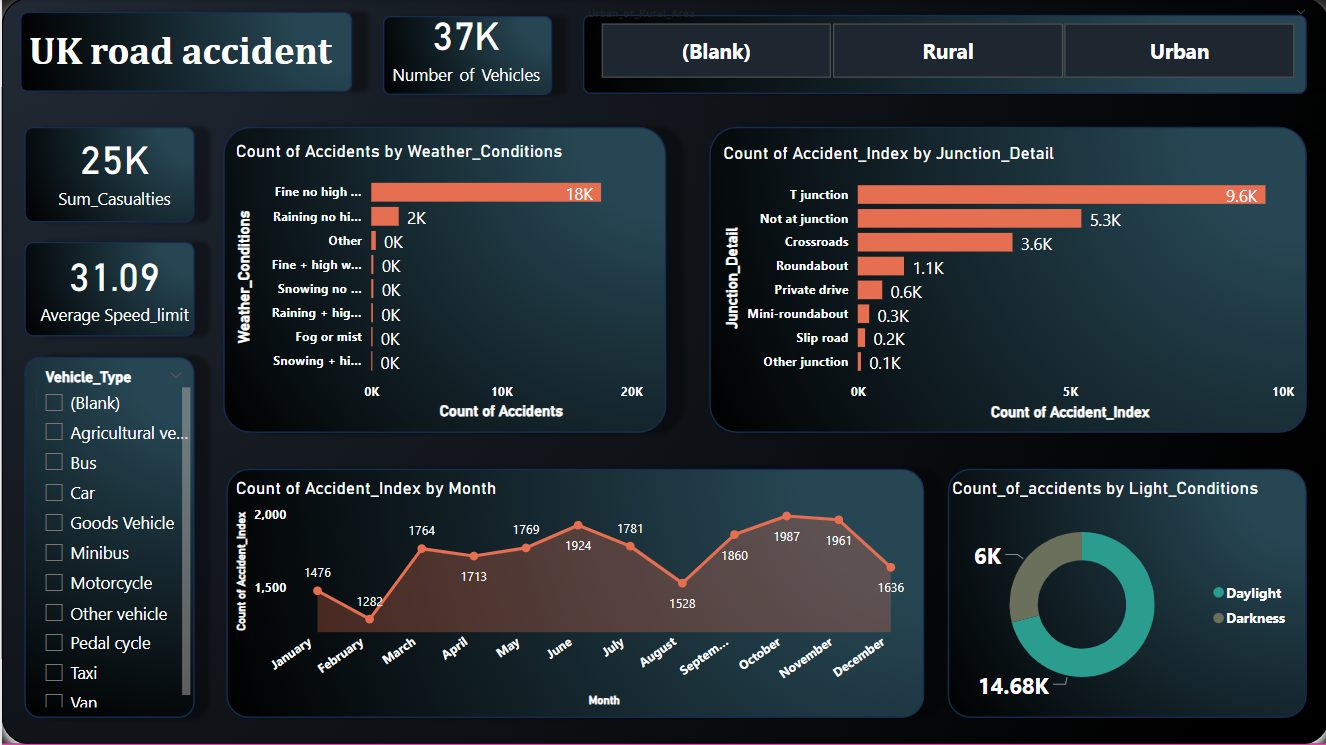Check the Minibus vehicle type

tap(53, 552)
